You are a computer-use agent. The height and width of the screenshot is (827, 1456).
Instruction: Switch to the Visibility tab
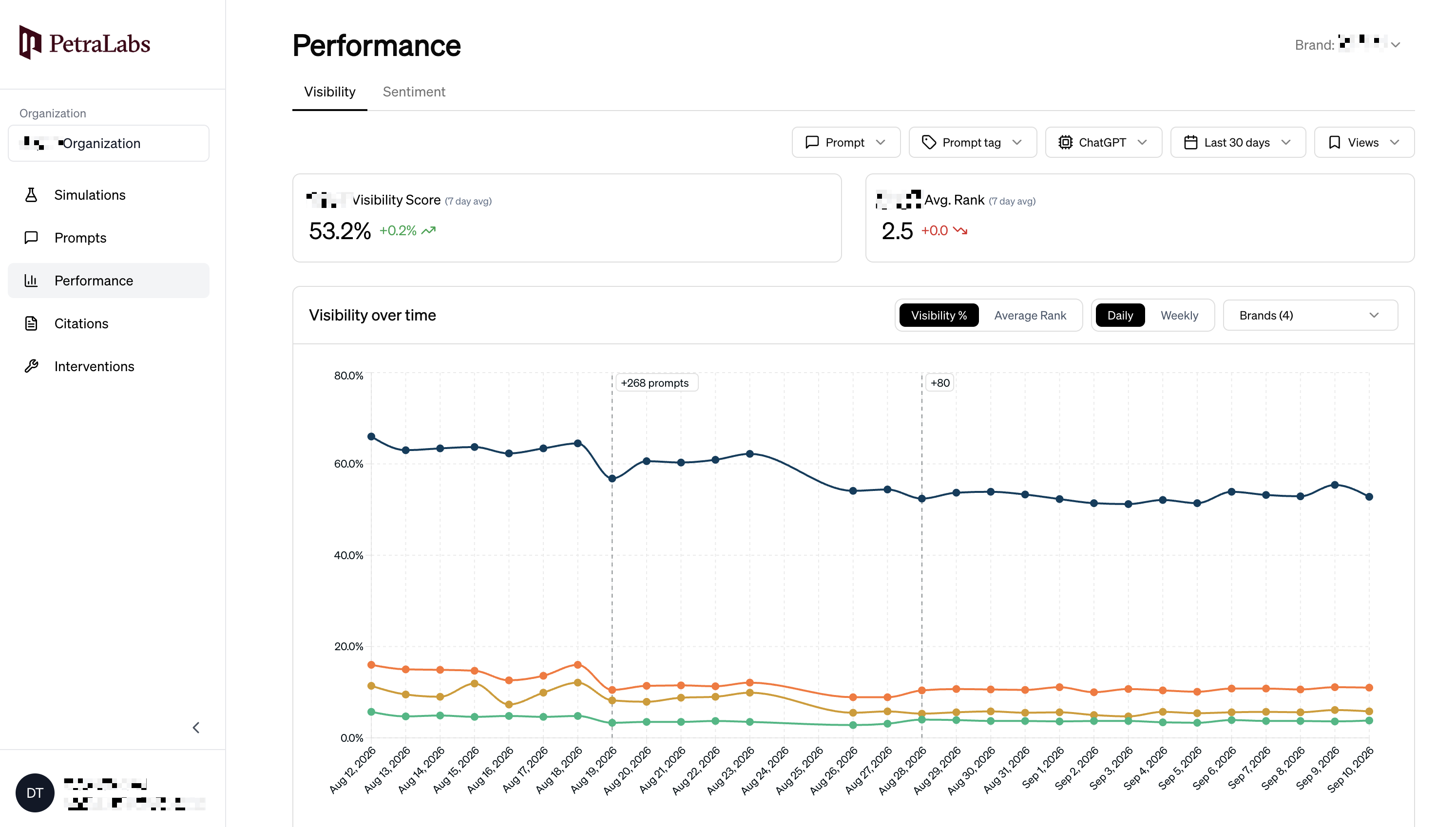[x=329, y=92]
